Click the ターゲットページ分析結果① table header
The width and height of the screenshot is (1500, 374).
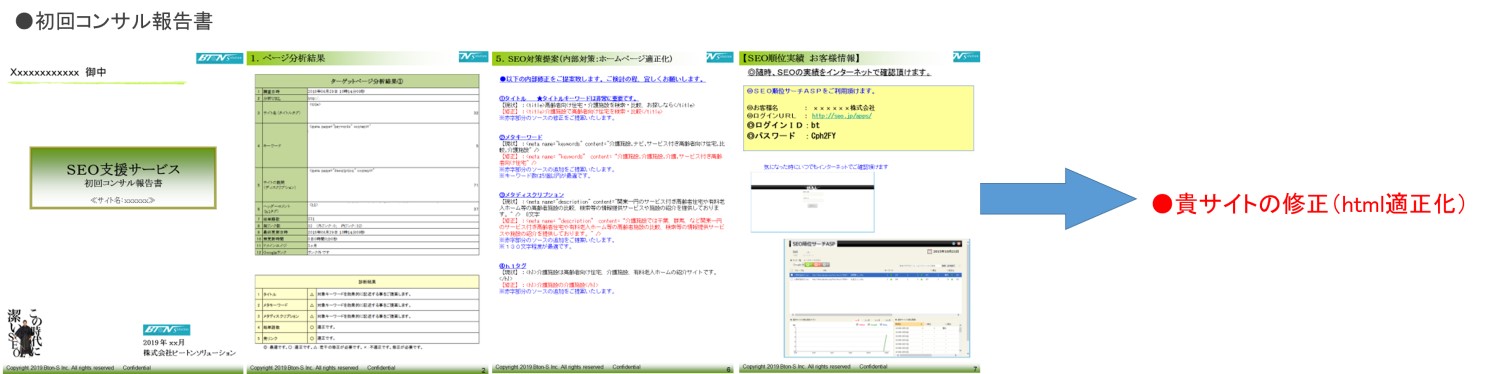(x=367, y=80)
